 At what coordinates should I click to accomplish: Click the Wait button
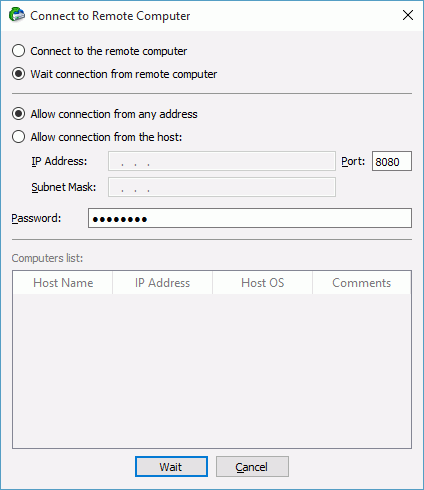pos(171,467)
